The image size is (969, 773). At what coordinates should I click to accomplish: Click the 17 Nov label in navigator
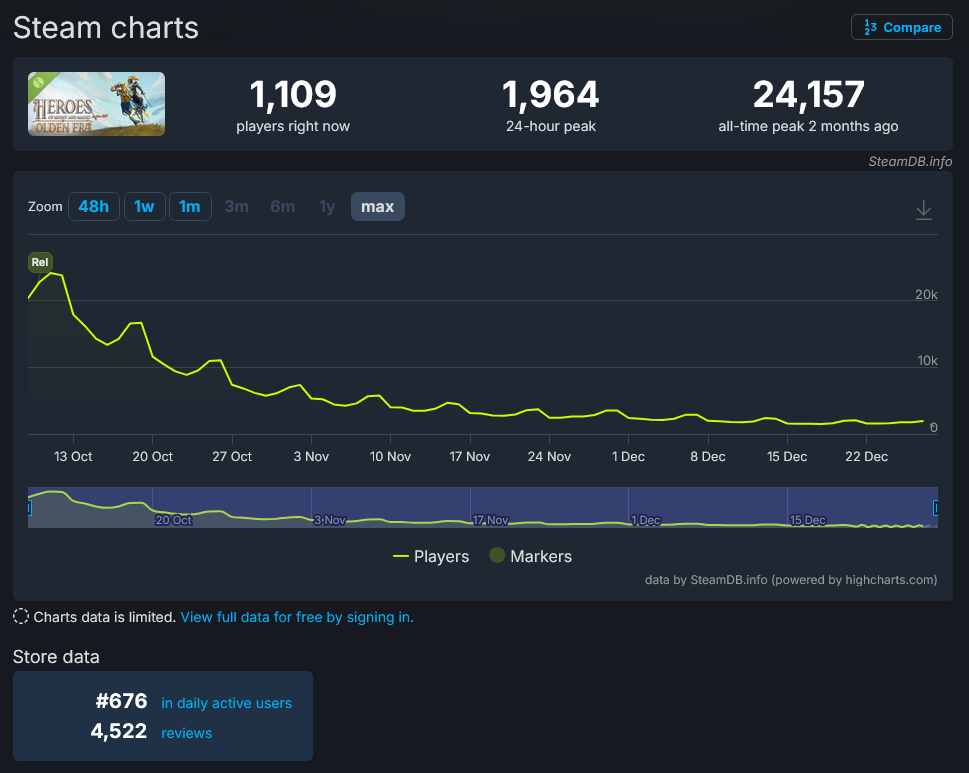pos(491,520)
